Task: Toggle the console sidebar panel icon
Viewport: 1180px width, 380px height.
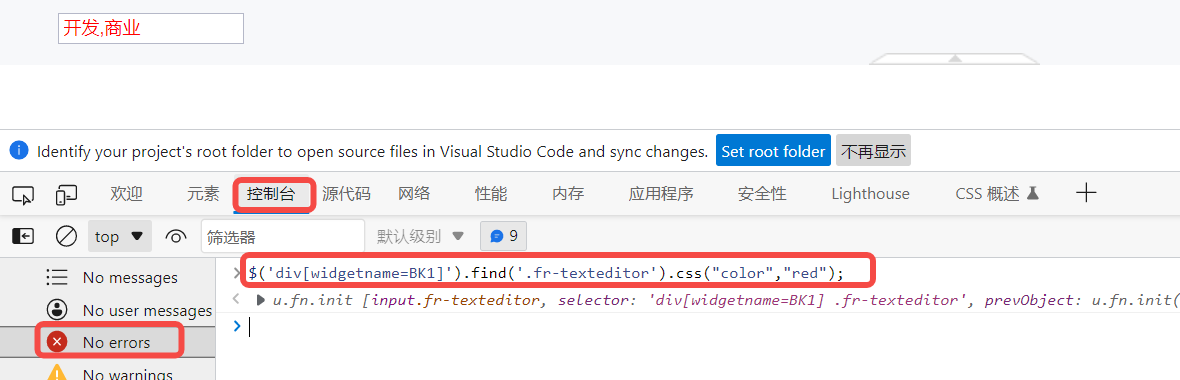Action: click(23, 237)
